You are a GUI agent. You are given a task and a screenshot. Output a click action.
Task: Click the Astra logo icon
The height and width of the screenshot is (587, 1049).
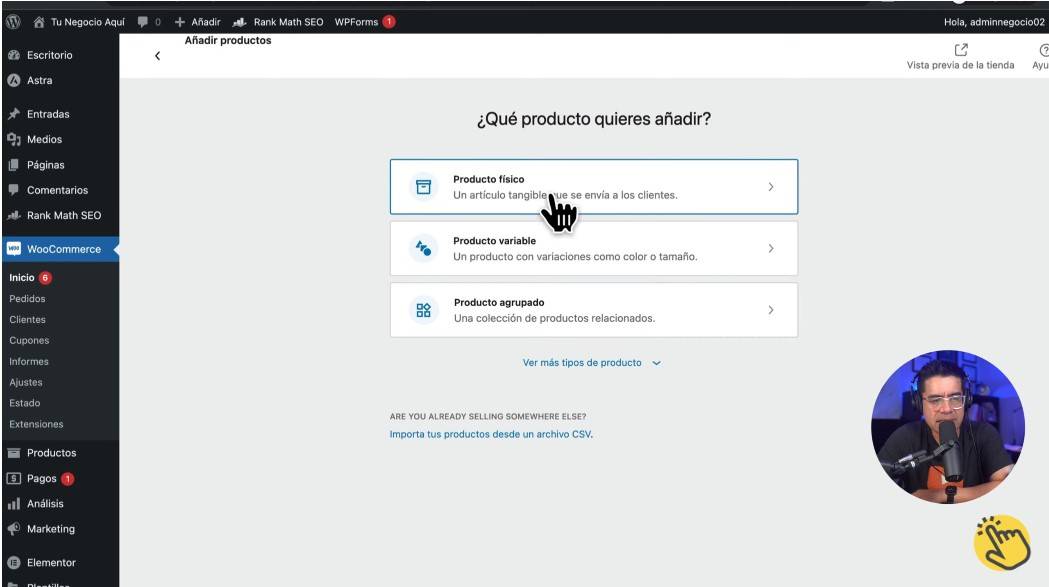tap(13, 80)
